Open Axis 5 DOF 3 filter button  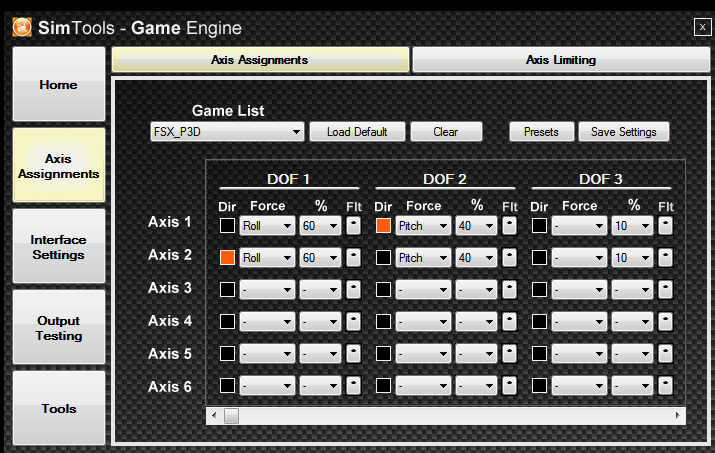pos(665,354)
